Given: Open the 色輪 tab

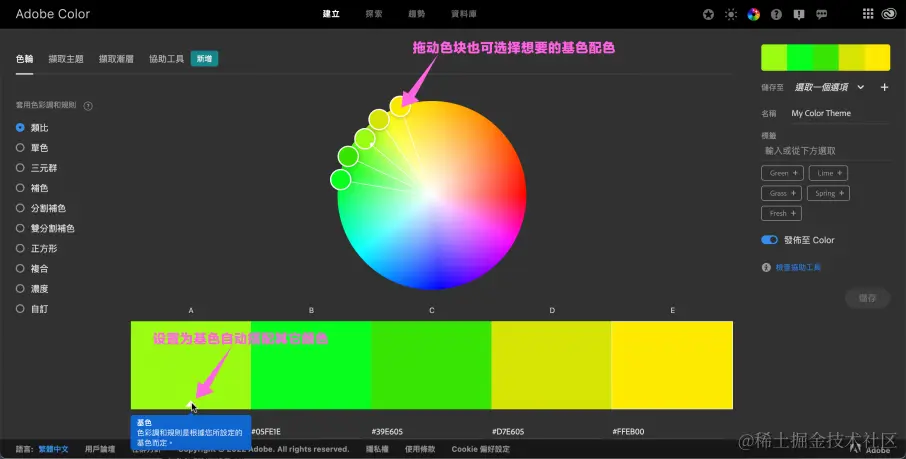Looking at the screenshot, I should pos(24,59).
